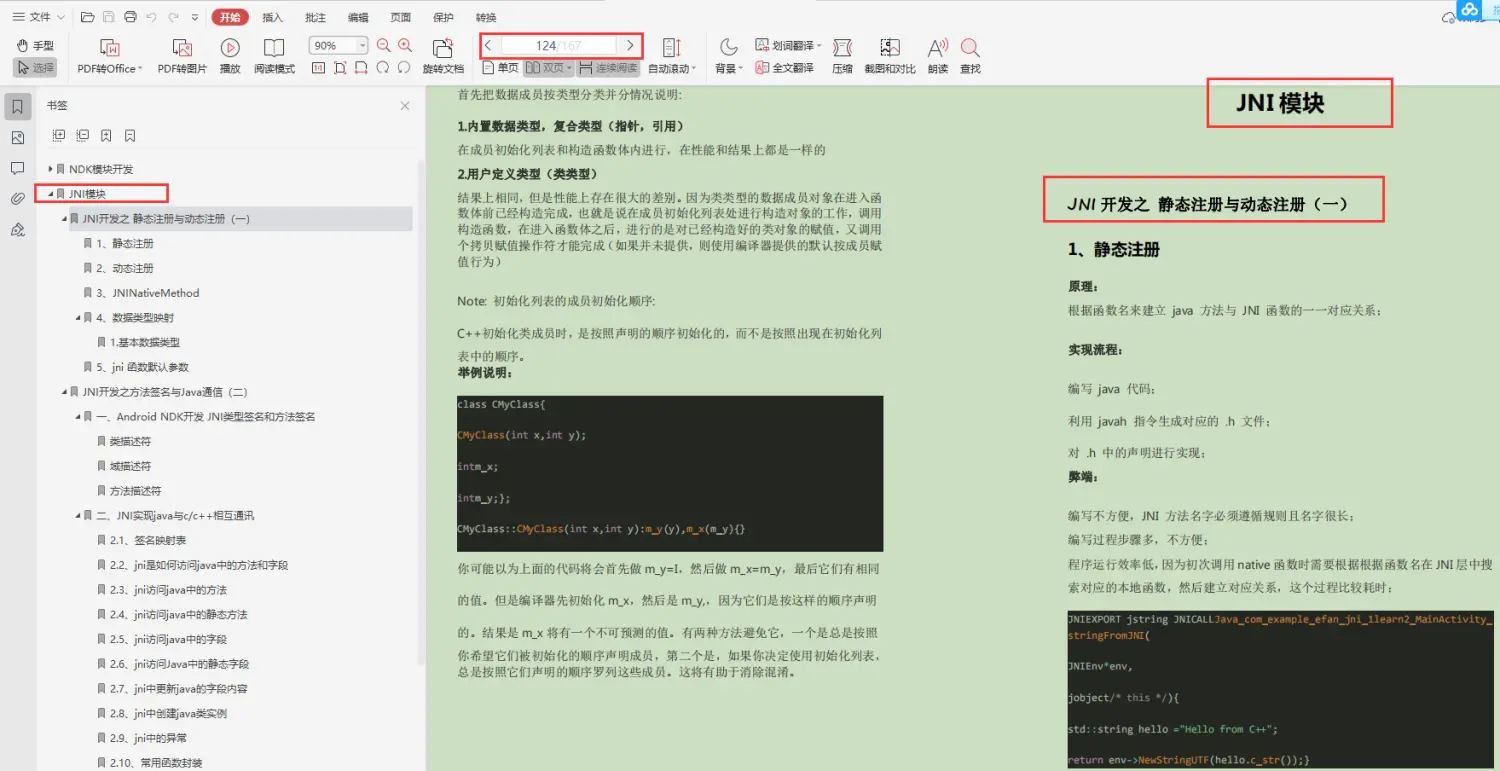Click the Open file folder icon
The image size is (1500, 771).
[x=87, y=17]
